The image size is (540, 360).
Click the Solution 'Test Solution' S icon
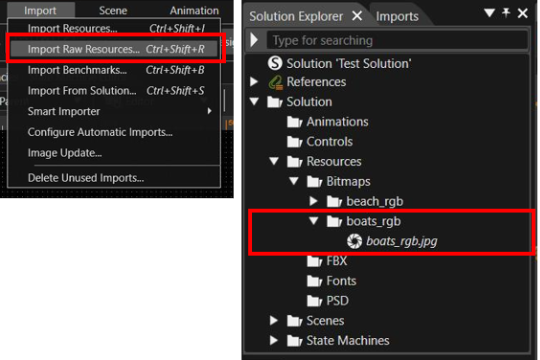[275, 63]
